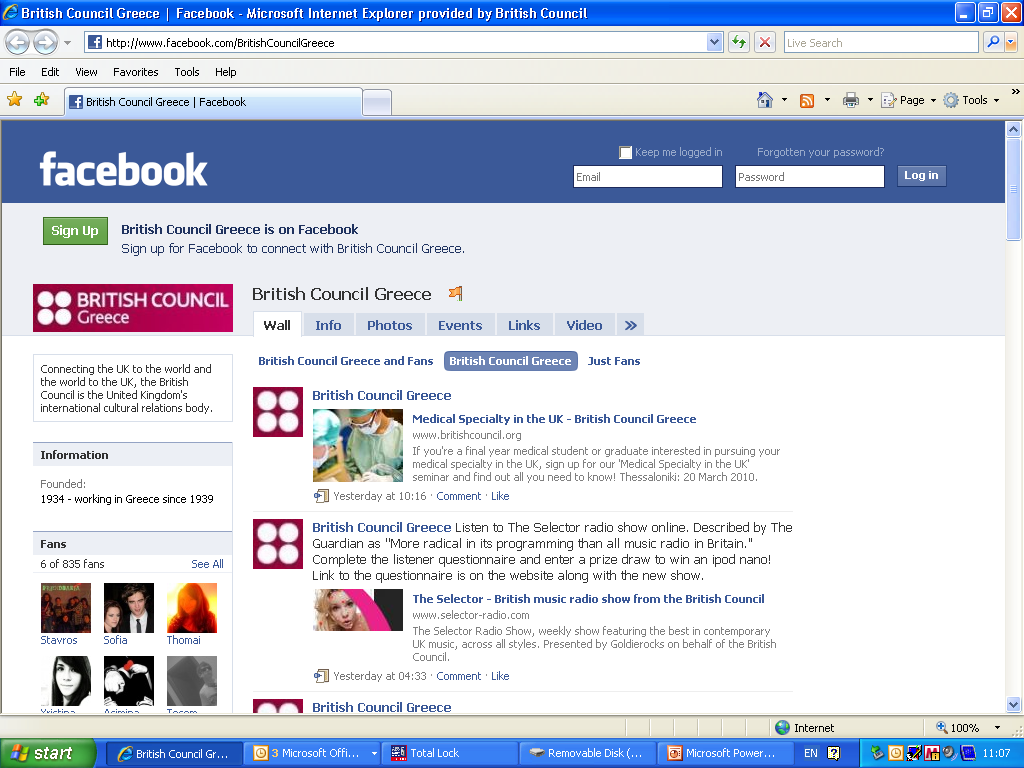Click the Print icon in toolbar

tap(850, 100)
